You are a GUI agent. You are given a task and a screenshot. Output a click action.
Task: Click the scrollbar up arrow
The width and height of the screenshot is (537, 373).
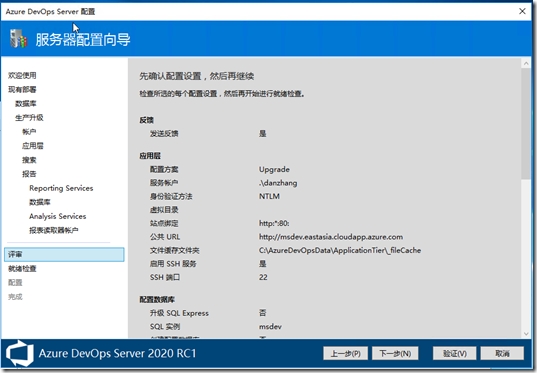526,63
